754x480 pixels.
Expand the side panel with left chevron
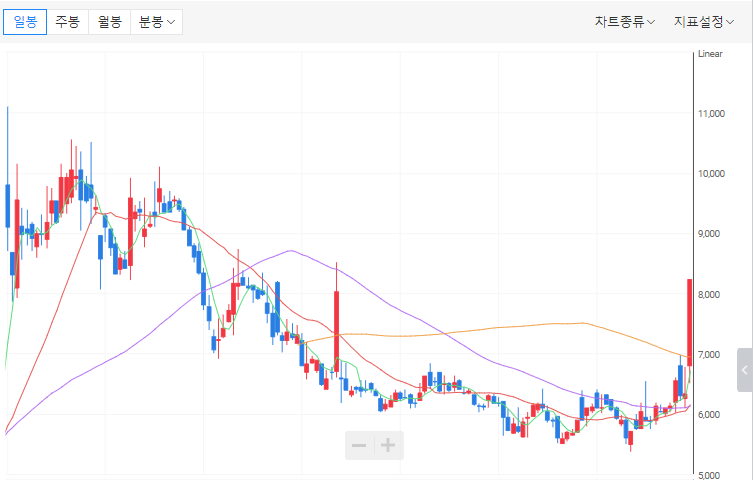[x=745, y=370]
